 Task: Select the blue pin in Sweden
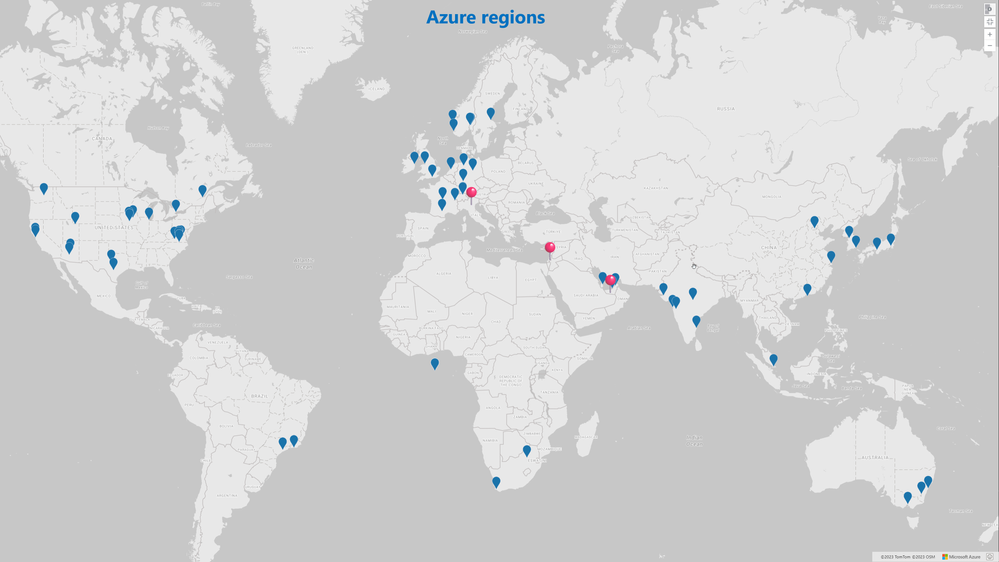(491, 113)
